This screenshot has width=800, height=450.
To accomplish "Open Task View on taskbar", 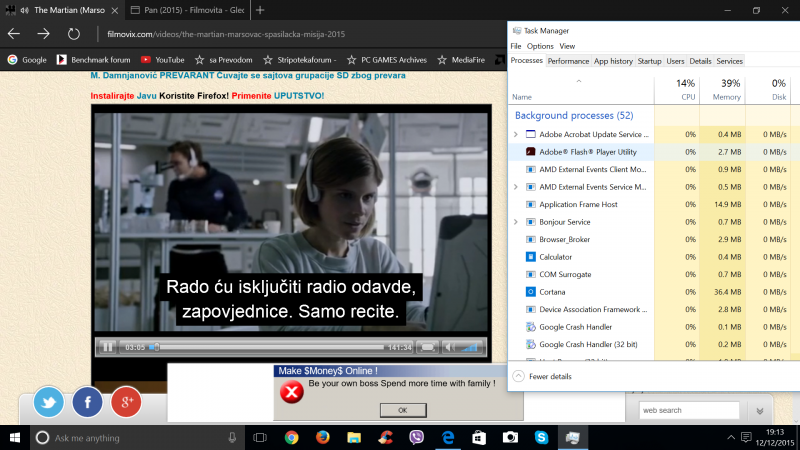I will click(x=260, y=438).
